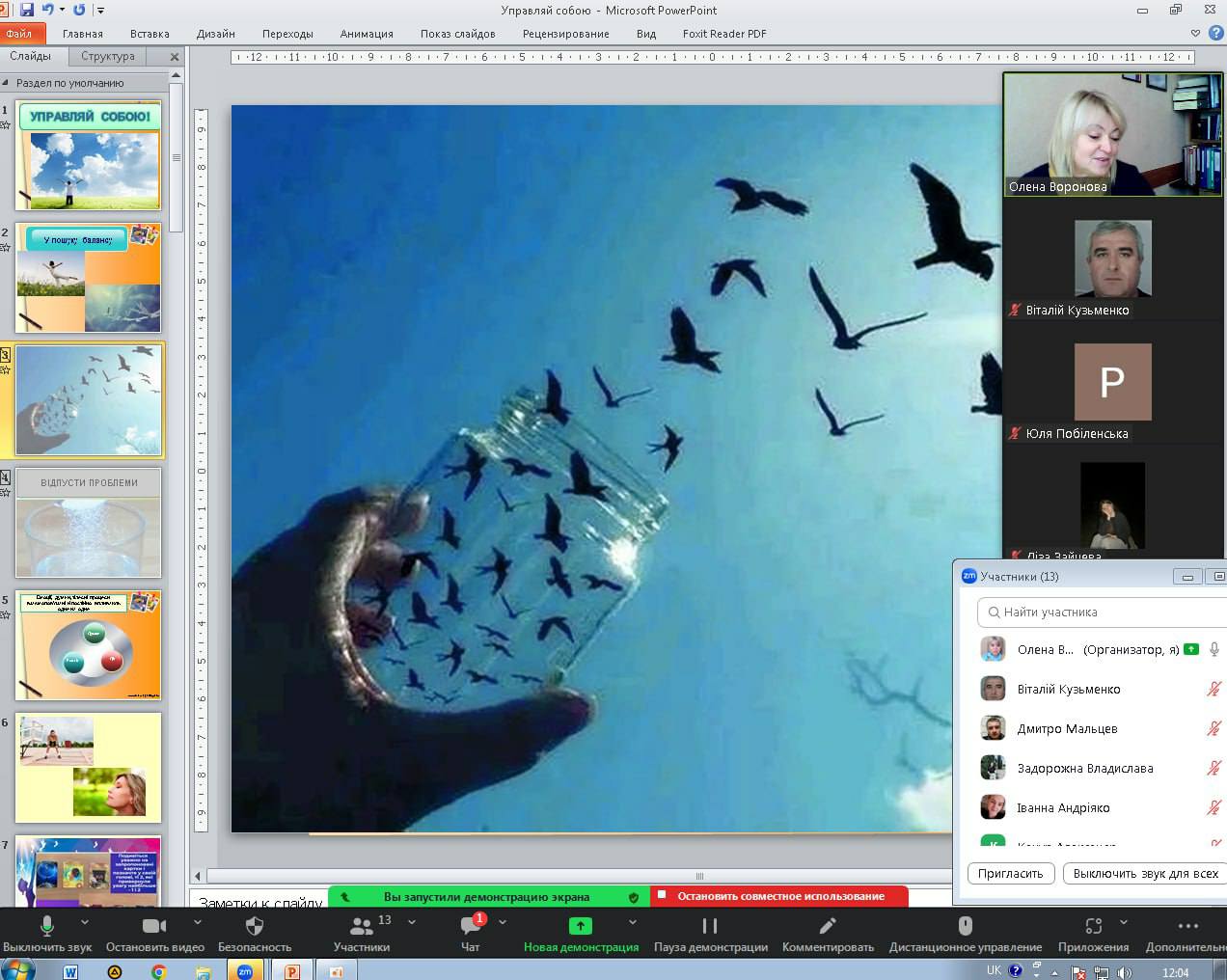Pause the screen share demonstration
1227x980 pixels.
click(x=710, y=926)
